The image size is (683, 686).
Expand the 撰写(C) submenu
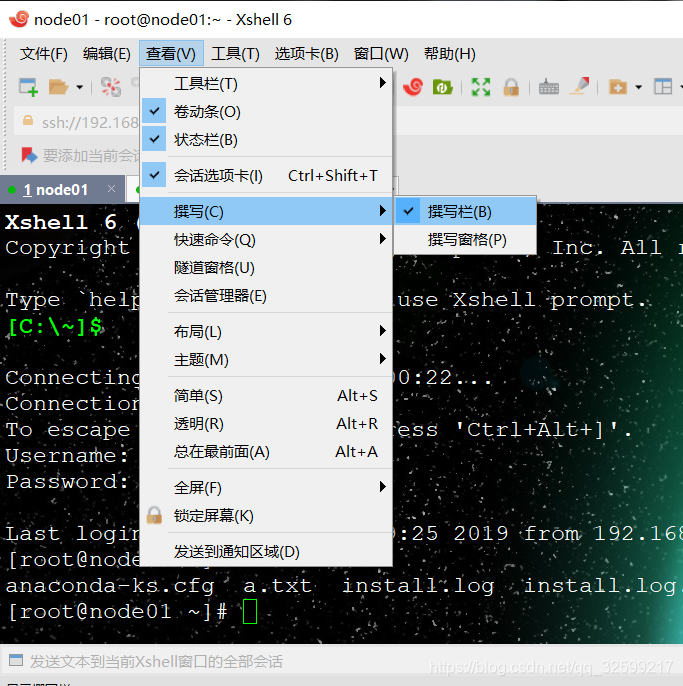(x=266, y=211)
